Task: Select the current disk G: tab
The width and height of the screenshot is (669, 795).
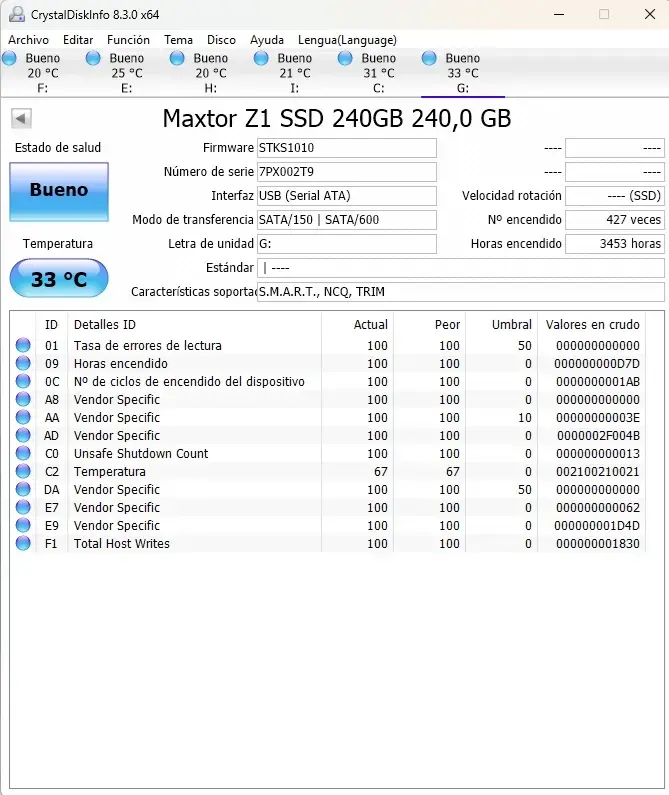Action: click(463, 73)
